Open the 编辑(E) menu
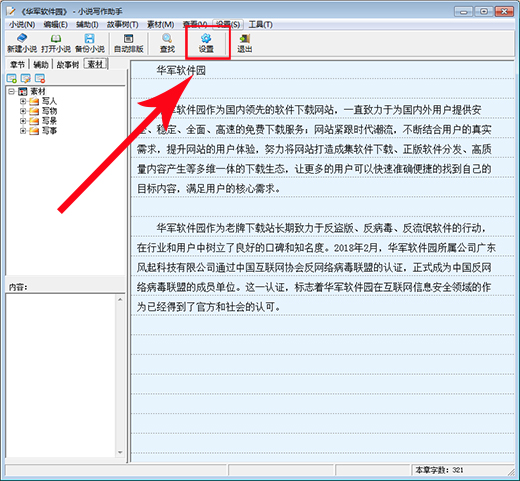520x481 pixels. click(56, 25)
